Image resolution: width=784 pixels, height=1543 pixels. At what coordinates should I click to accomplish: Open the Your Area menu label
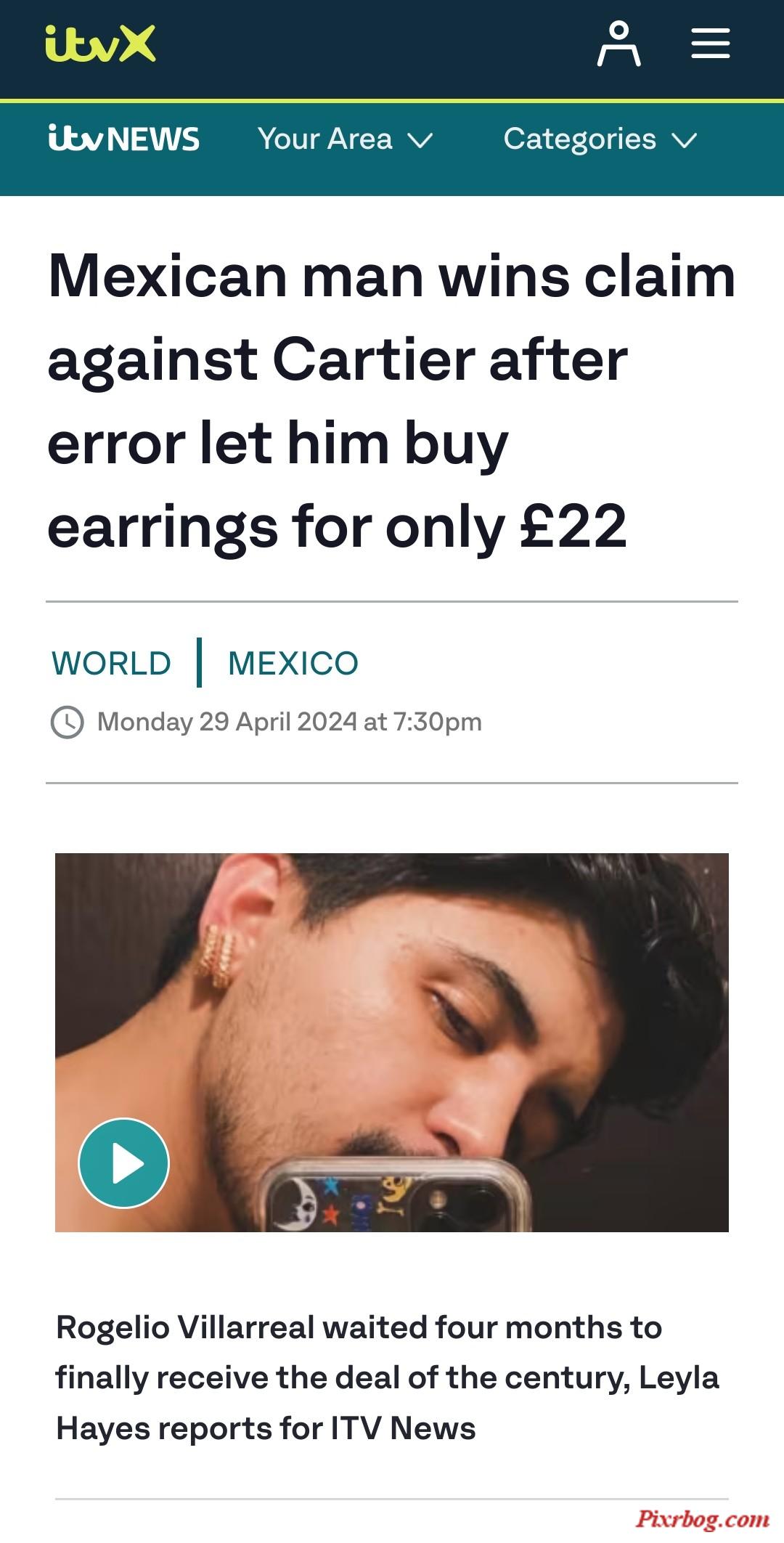pos(324,138)
